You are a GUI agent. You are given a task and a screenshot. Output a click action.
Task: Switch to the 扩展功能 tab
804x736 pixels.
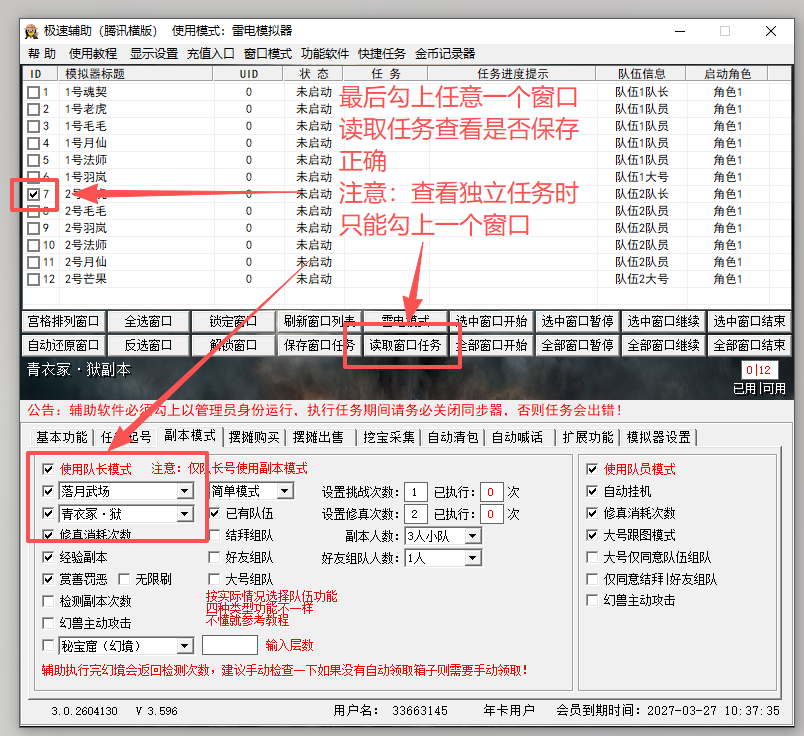click(x=588, y=437)
